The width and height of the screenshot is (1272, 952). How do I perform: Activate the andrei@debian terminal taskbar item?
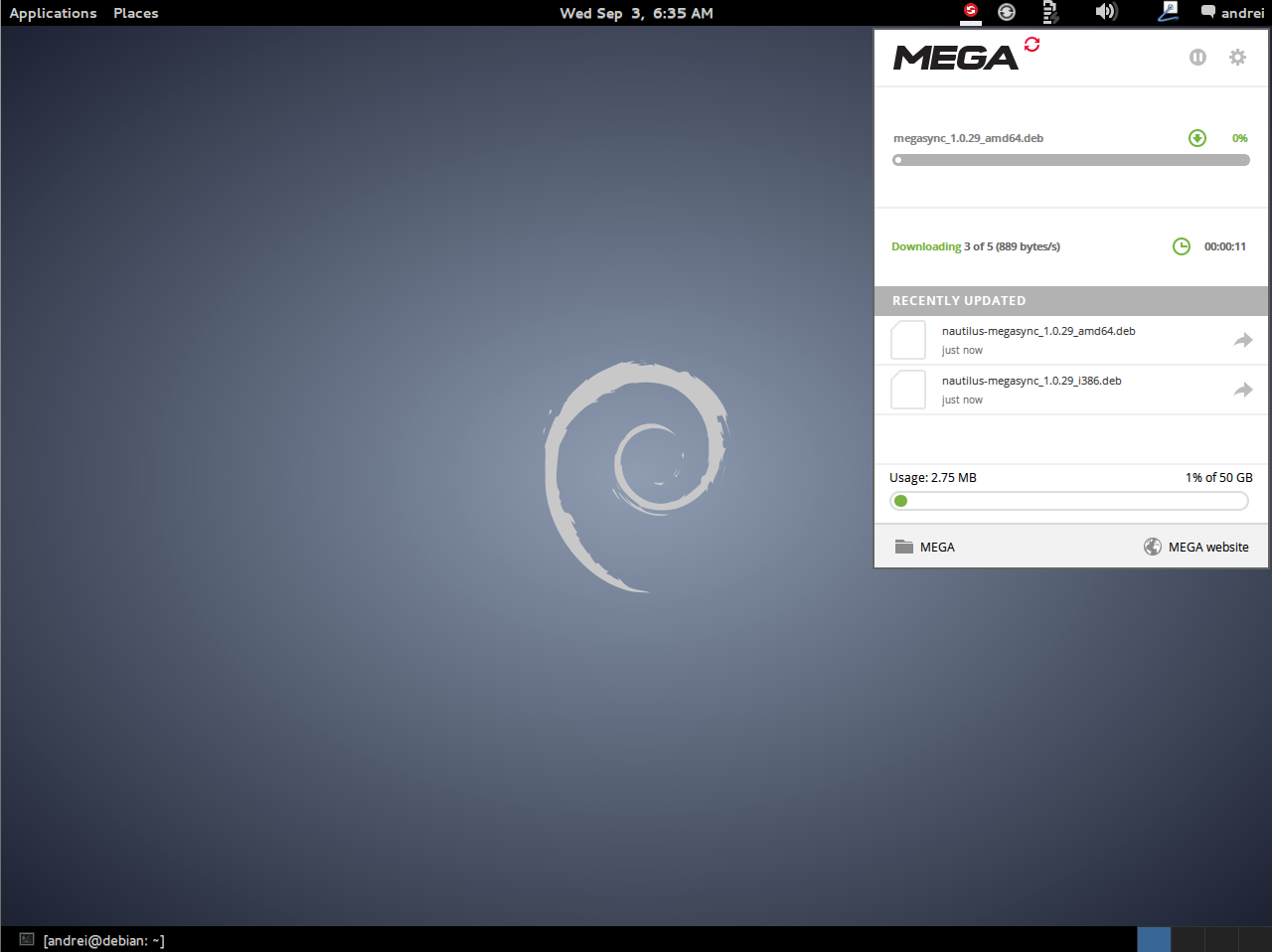91,940
